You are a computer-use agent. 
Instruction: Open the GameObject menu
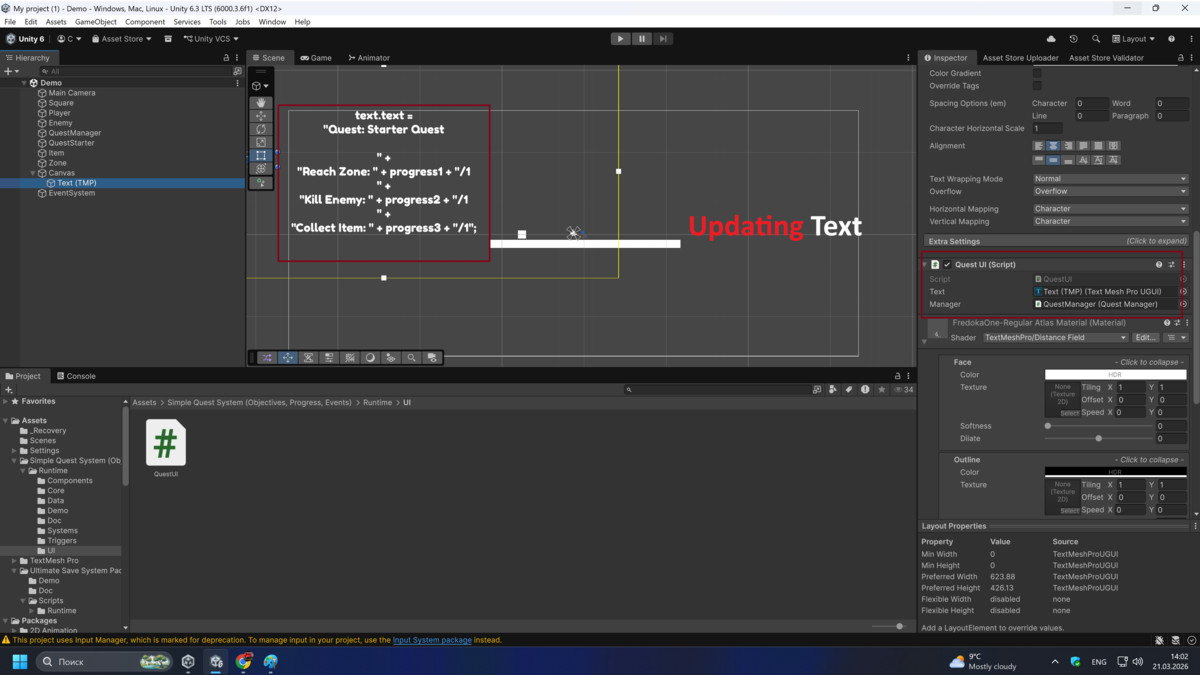[x=96, y=21]
